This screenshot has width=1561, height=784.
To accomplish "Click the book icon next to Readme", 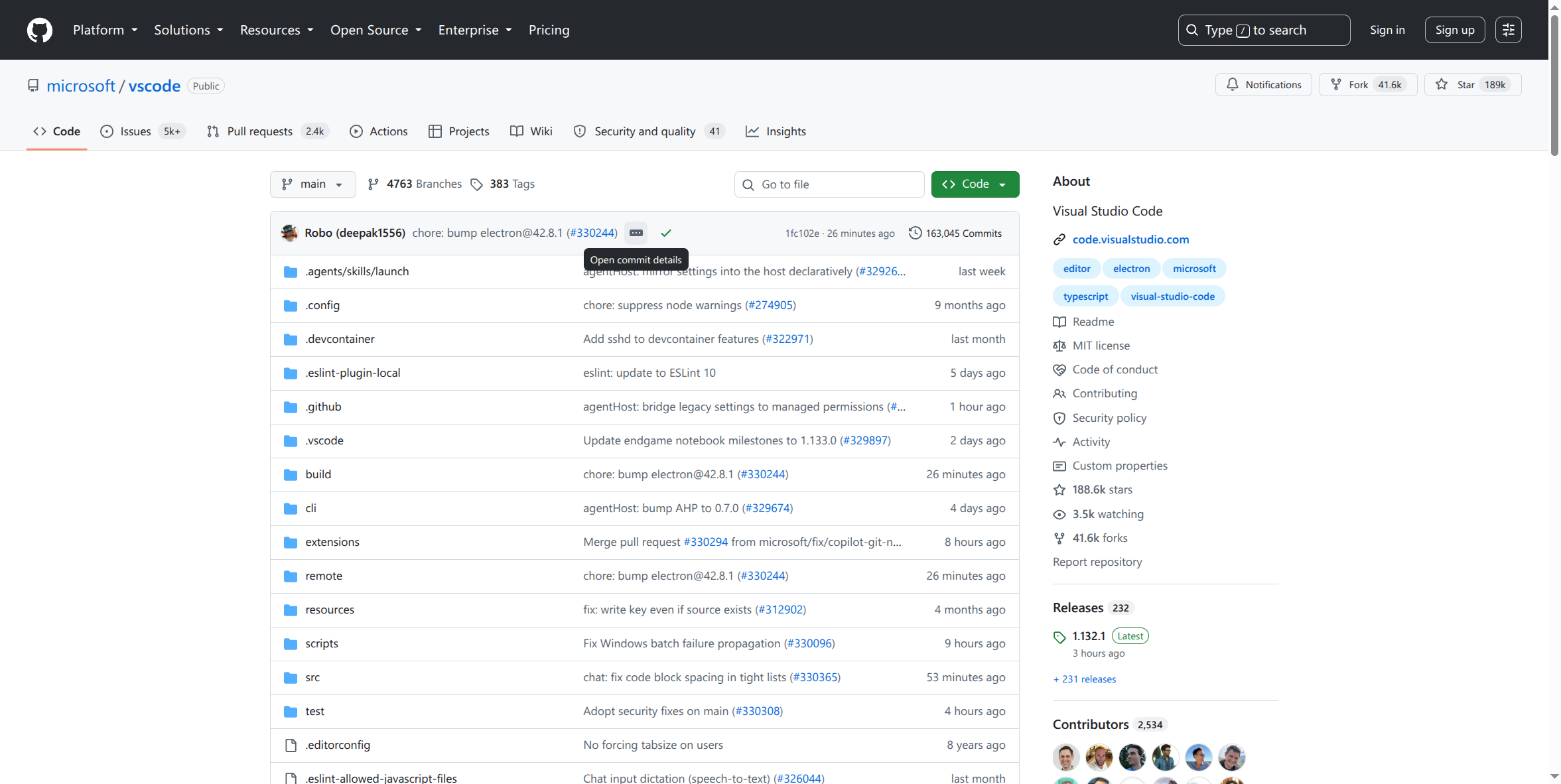I will 1059,322.
